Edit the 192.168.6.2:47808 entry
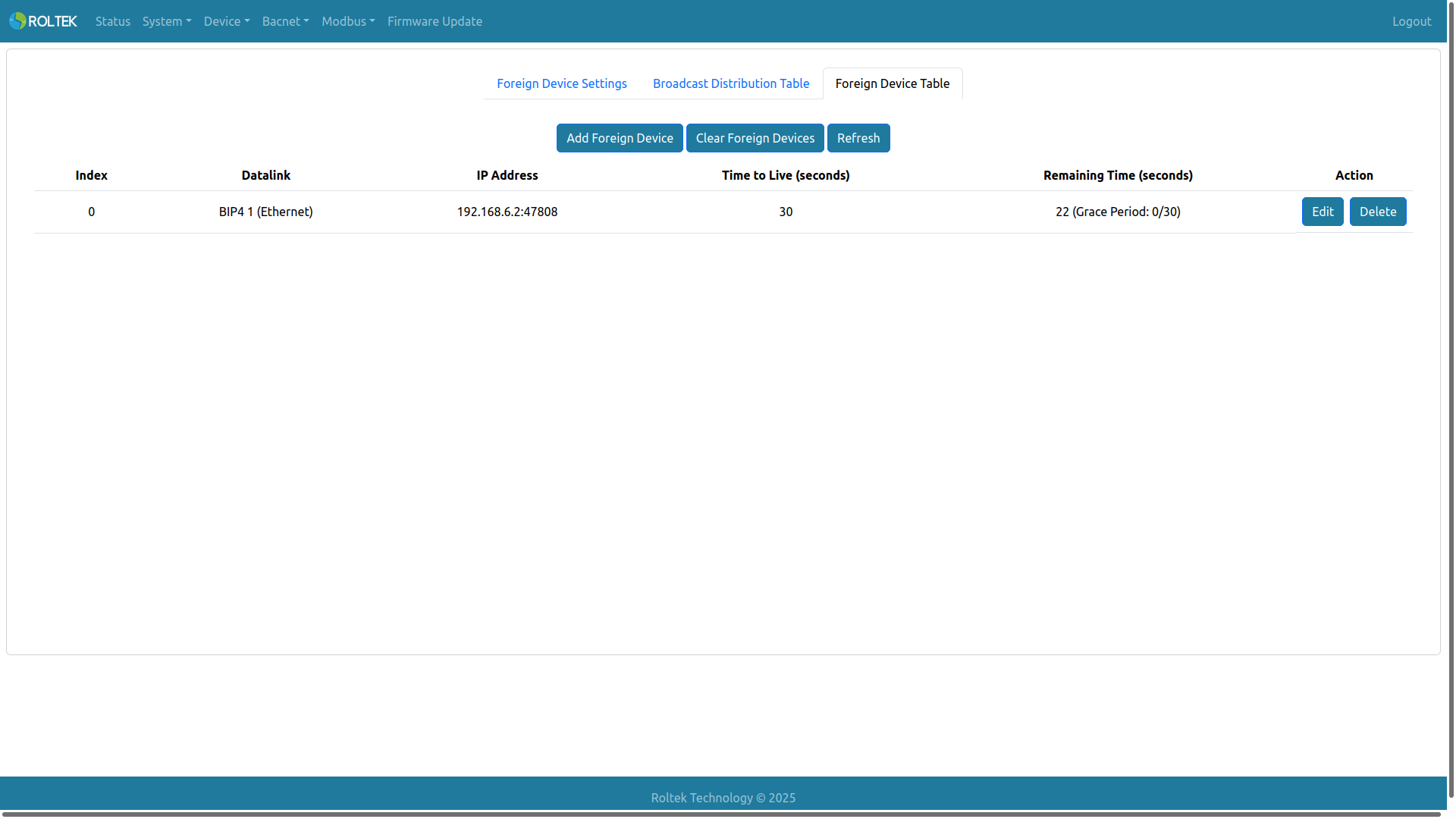 tap(1323, 212)
